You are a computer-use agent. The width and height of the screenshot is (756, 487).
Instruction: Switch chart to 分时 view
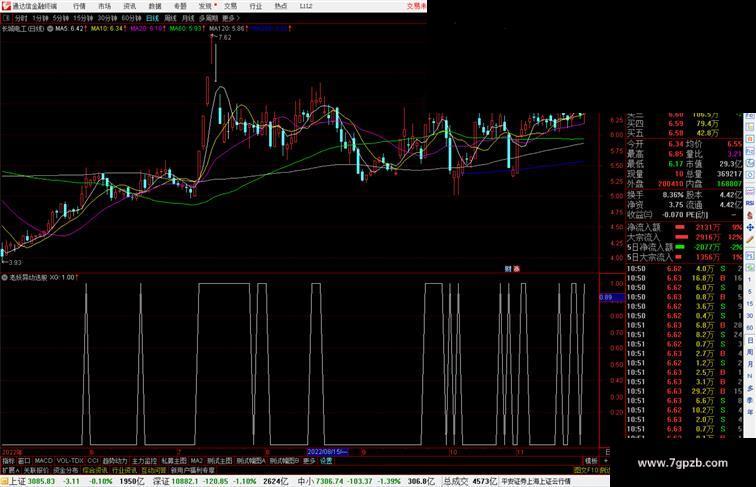(x=21, y=18)
